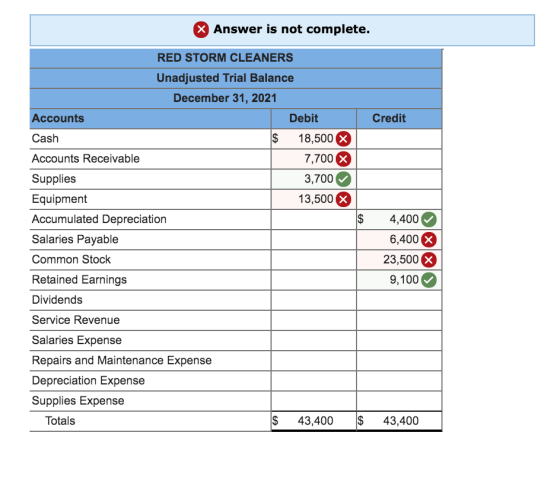Click the red X beside Common Stock 23,500

(429, 260)
